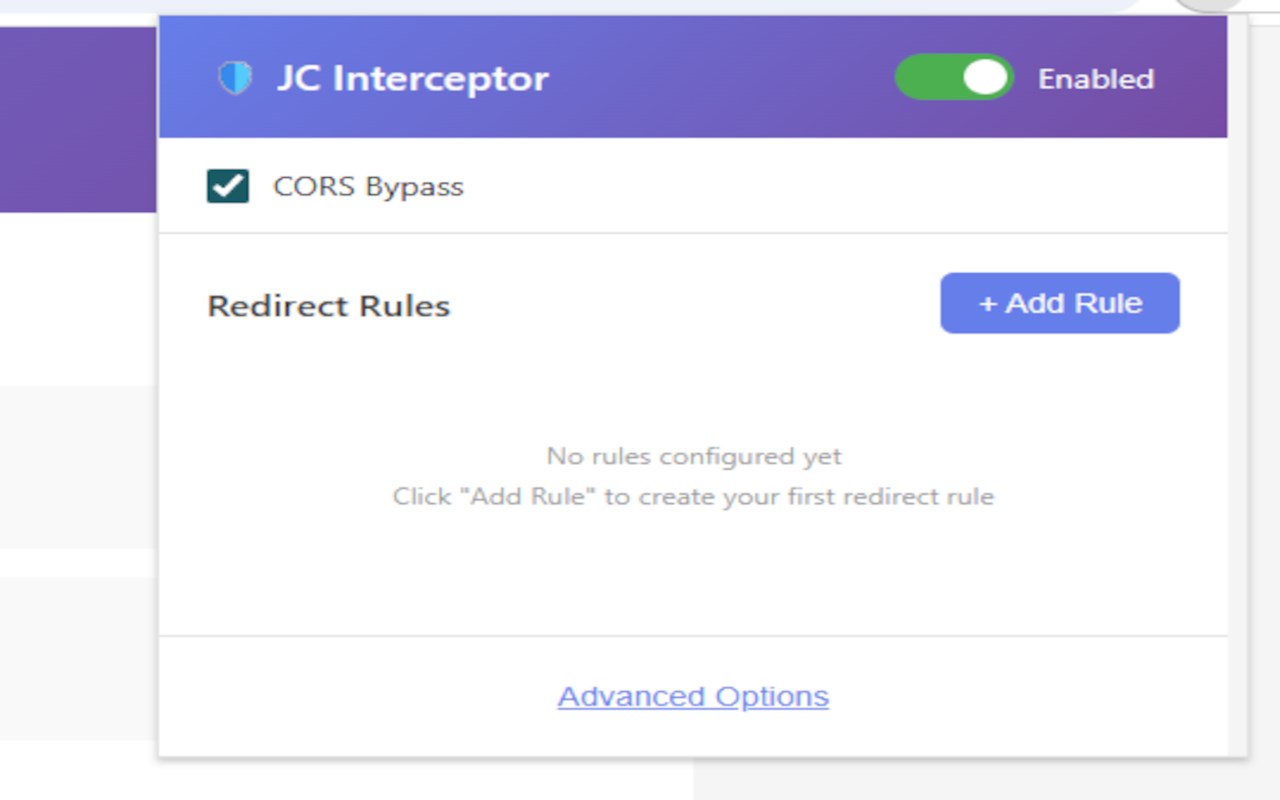The image size is (1280, 800).
Task: Click the checkmark inside the CORS checkbox
Action: [x=228, y=186]
